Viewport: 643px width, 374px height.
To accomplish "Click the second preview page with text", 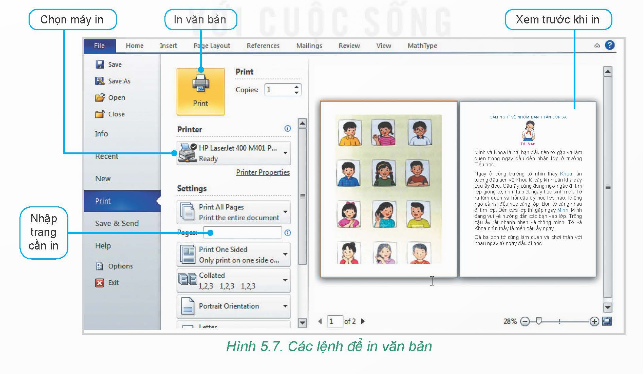I will click(528, 189).
